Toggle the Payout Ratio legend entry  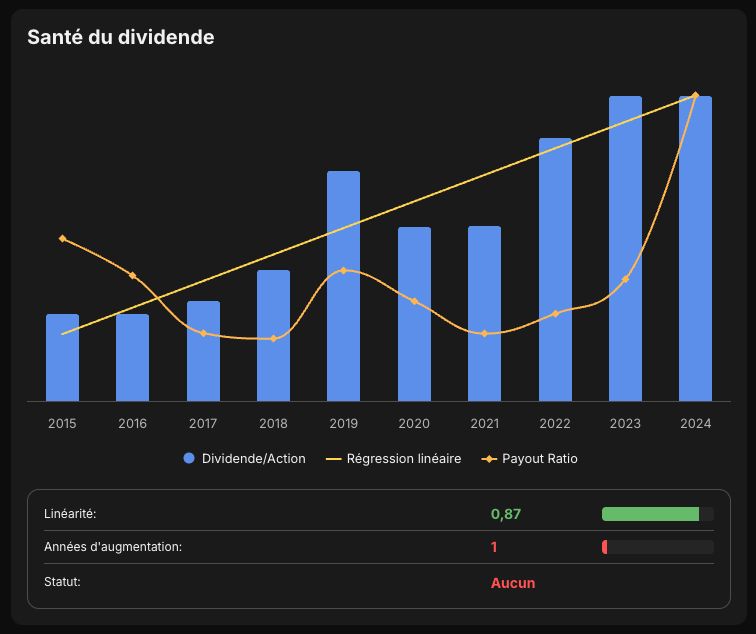tap(529, 459)
